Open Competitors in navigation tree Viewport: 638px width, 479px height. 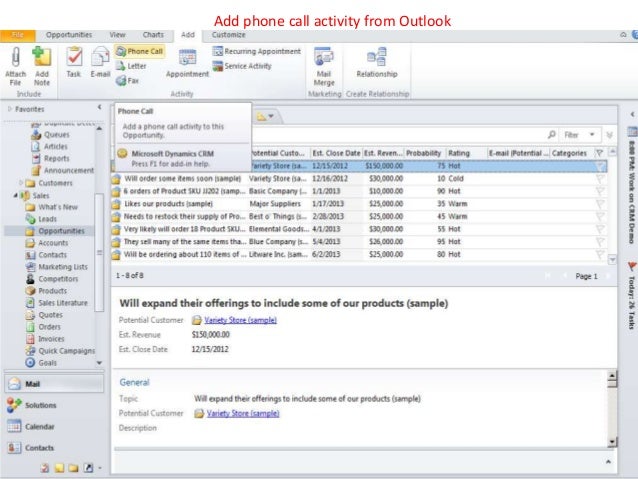tap(51, 279)
